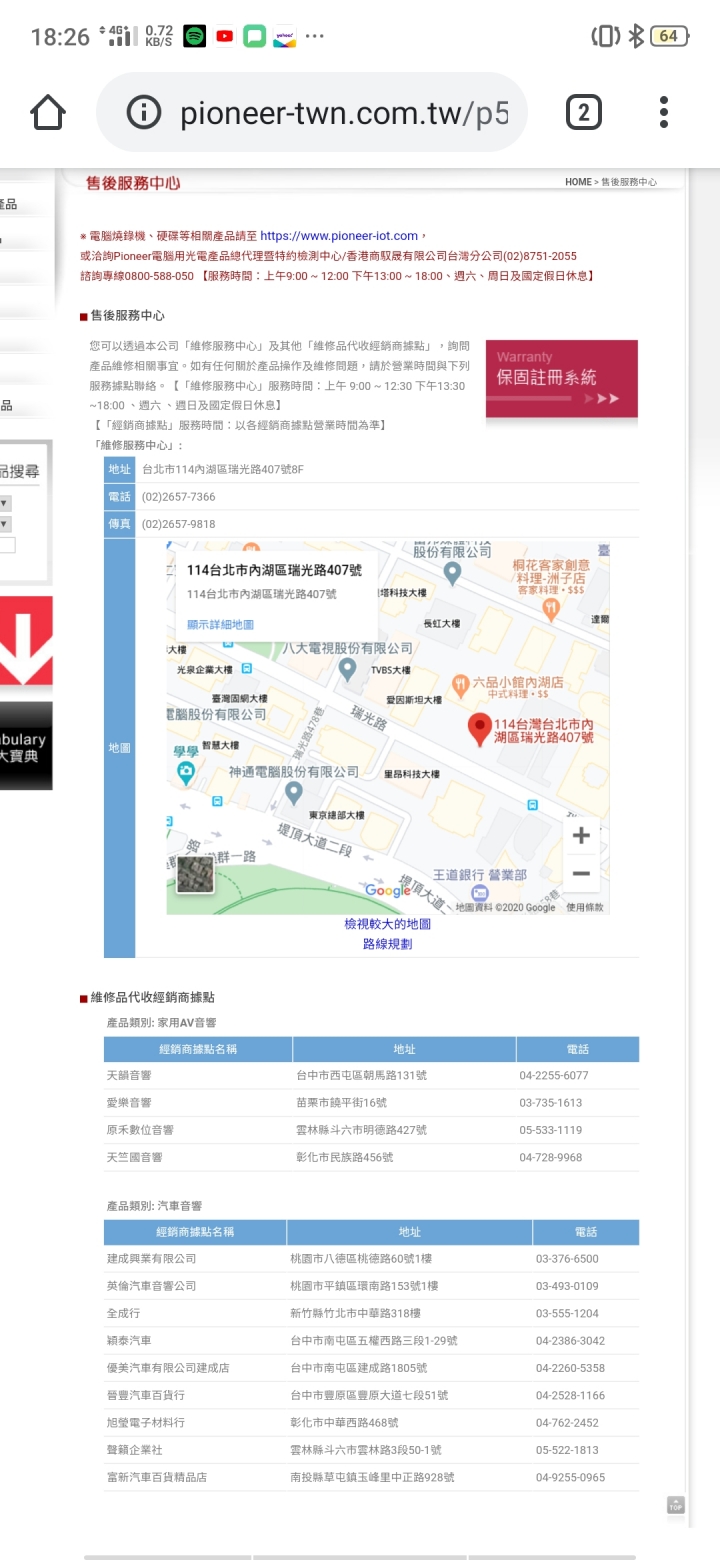Screen dimensions: 720x1560
Task: Tap the browser home icon
Action: (x=48, y=112)
